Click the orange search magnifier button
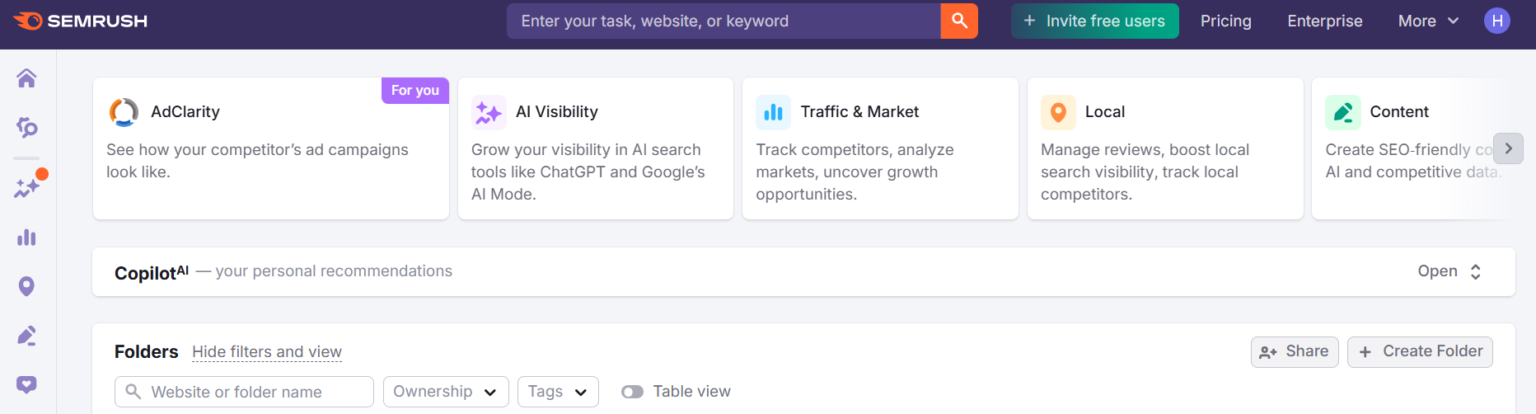Screen dimensions: 1536x414 pyautogui.click(x=959, y=21)
